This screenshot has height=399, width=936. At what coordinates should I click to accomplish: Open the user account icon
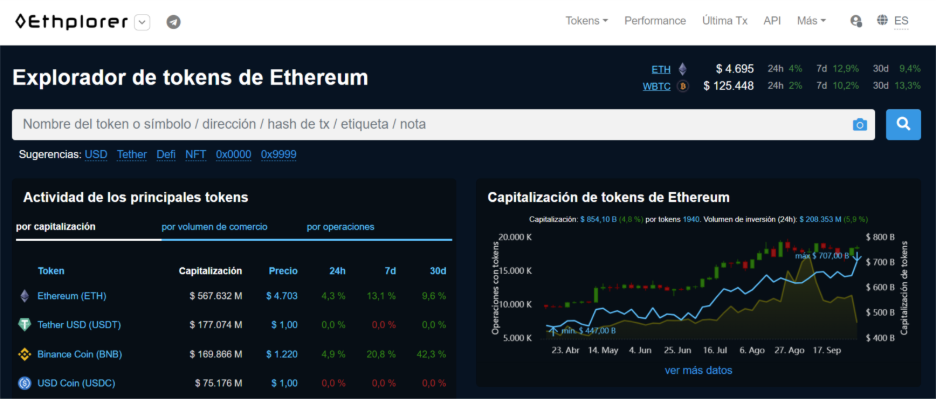pyautogui.click(x=856, y=21)
